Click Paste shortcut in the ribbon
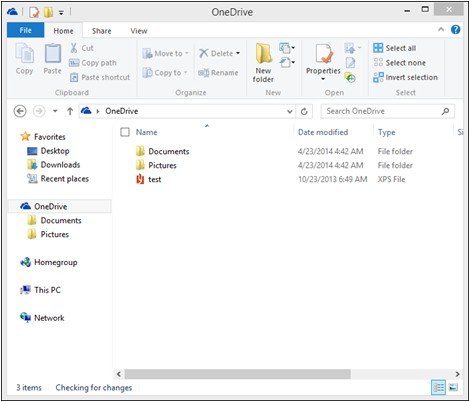The width and height of the screenshot is (470, 402). pyautogui.click(x=100, y=77)
